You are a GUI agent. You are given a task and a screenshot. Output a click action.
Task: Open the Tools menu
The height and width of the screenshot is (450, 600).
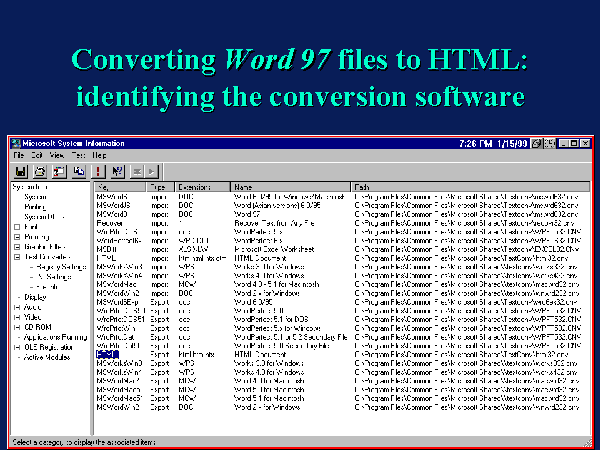78,155
